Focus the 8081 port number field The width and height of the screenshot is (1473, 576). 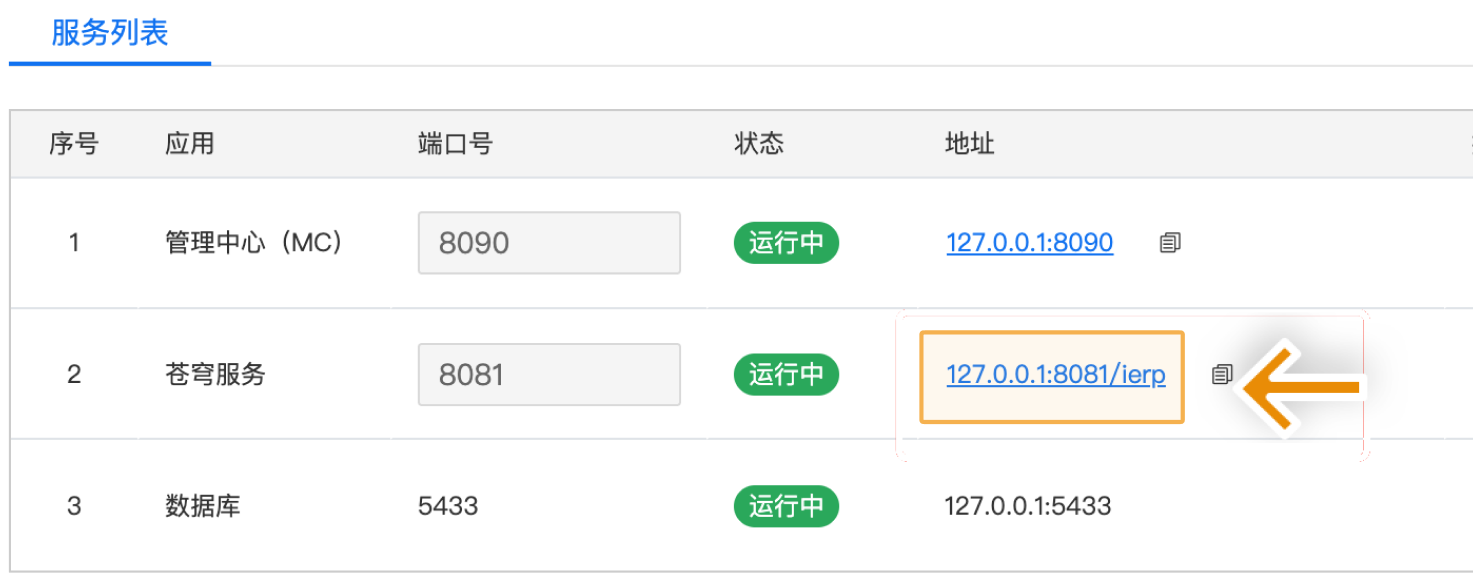[x=549, y=375]
